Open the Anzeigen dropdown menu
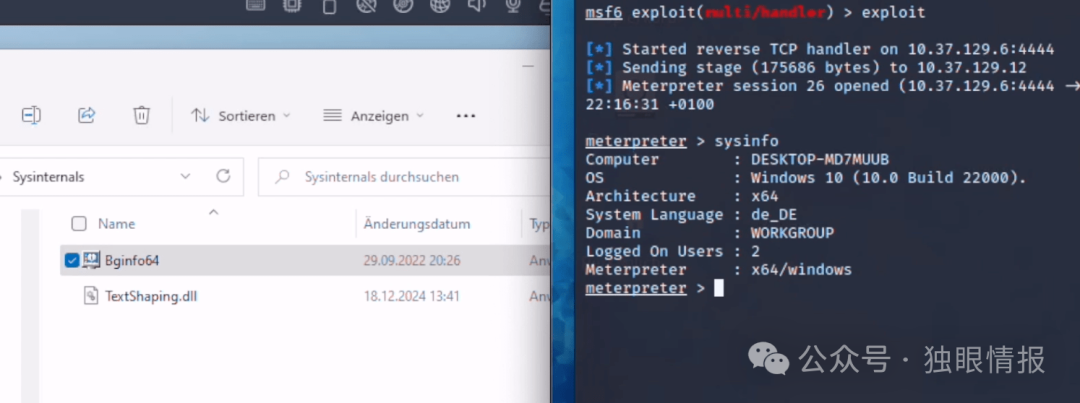1080x403 pixels. pyautogui.click(x=373, y=116)
